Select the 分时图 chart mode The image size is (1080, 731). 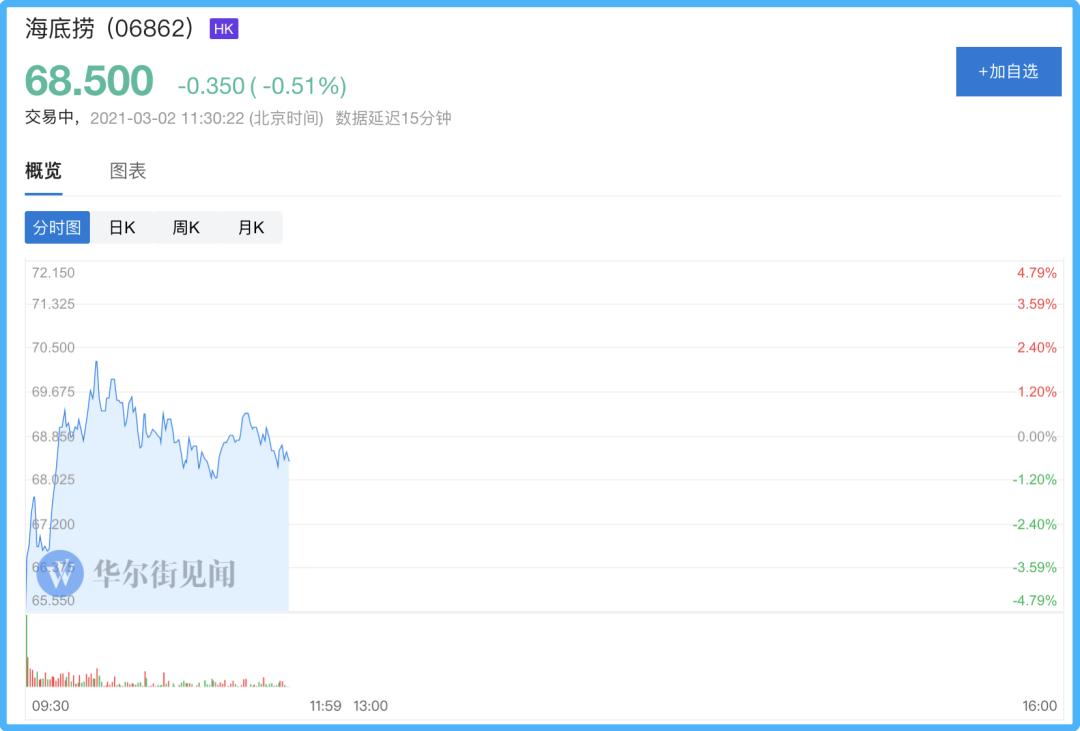coord(57,228)
